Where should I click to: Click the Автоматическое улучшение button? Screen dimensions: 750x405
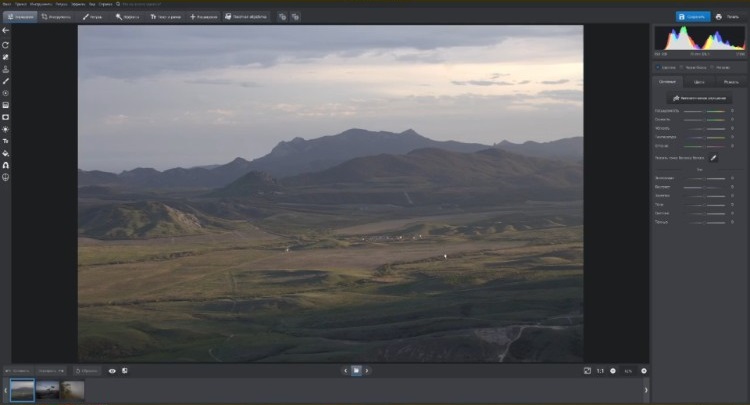[700, 98]
